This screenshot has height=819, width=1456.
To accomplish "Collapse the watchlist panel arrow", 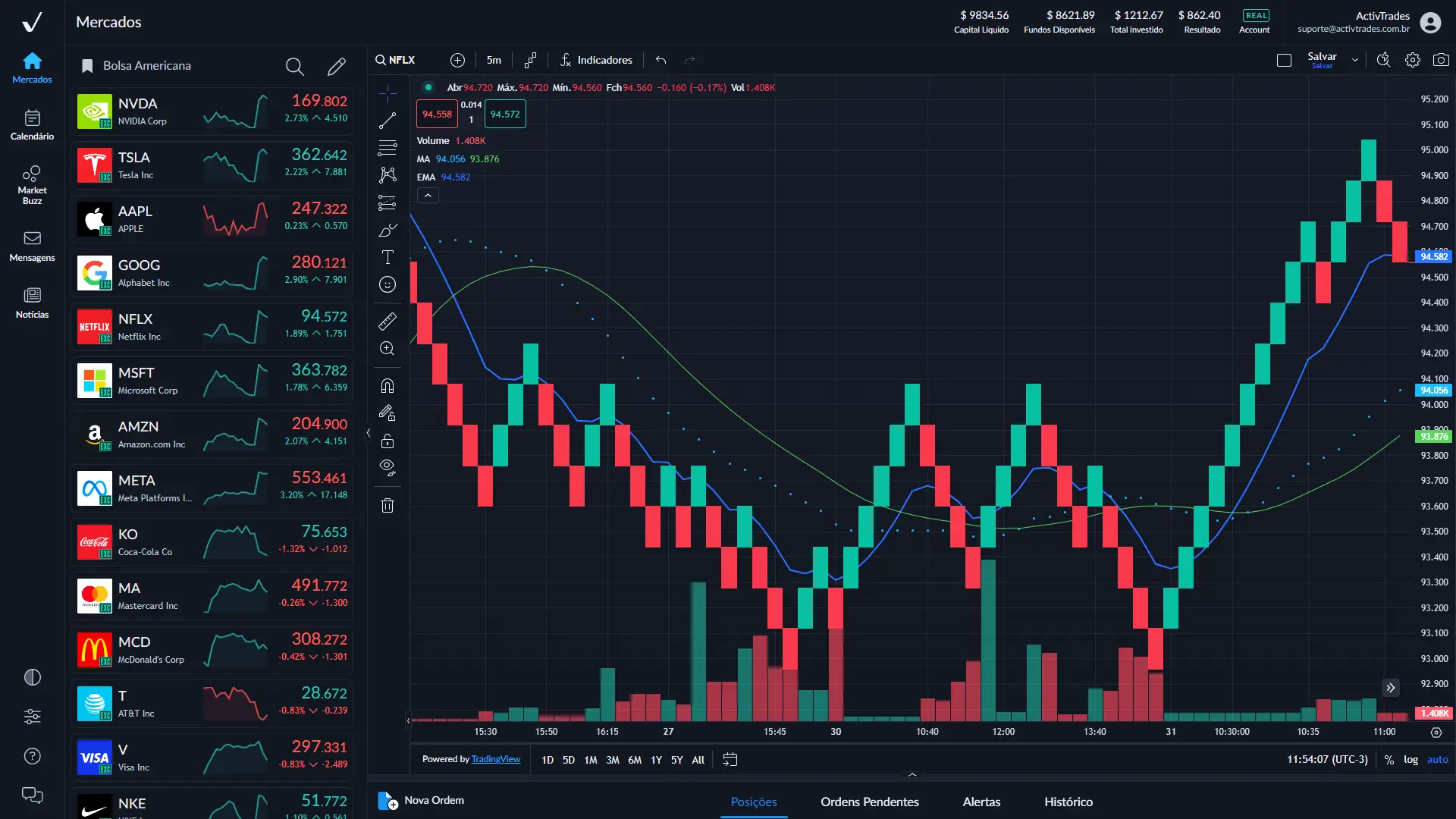I will coord(368,433).
